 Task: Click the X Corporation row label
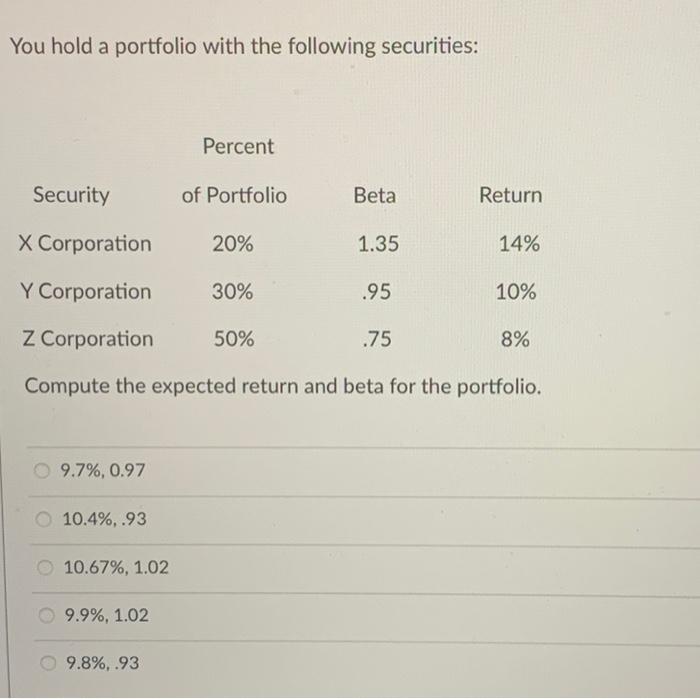[86, 244]
